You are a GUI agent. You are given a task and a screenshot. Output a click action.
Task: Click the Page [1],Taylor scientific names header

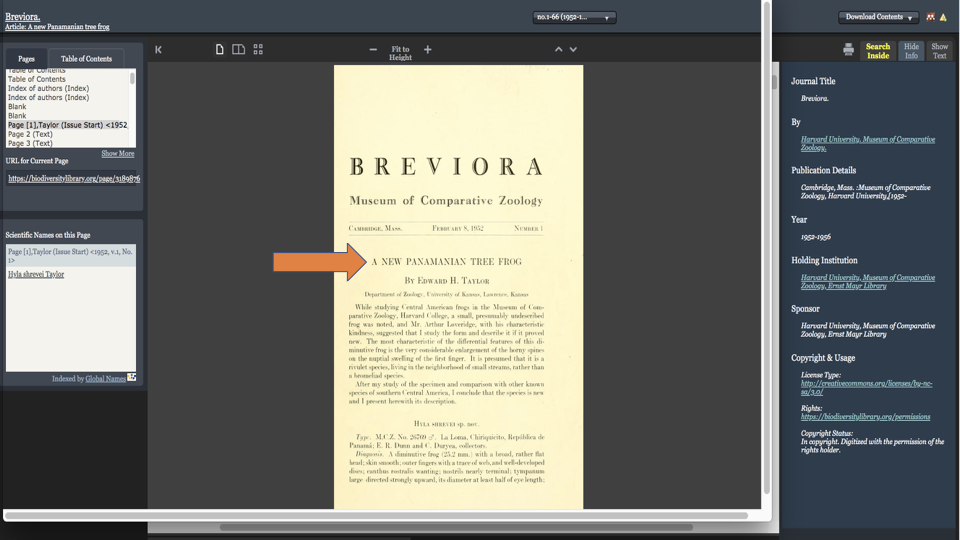click(70, 256)
